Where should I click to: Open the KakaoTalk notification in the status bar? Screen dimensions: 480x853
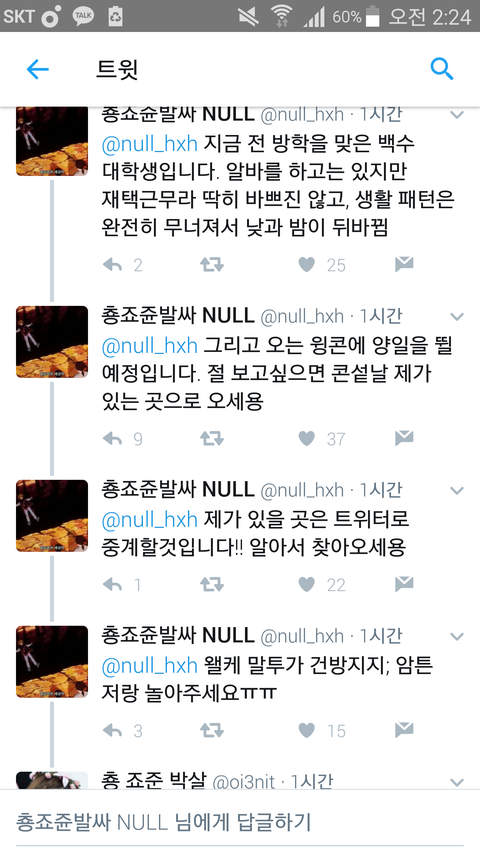pyautogui.click(x=83, y=16)
